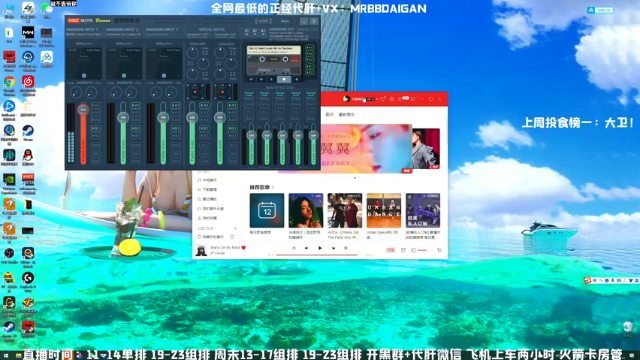Like the currently playing song with heart

(x=244, y=247)
